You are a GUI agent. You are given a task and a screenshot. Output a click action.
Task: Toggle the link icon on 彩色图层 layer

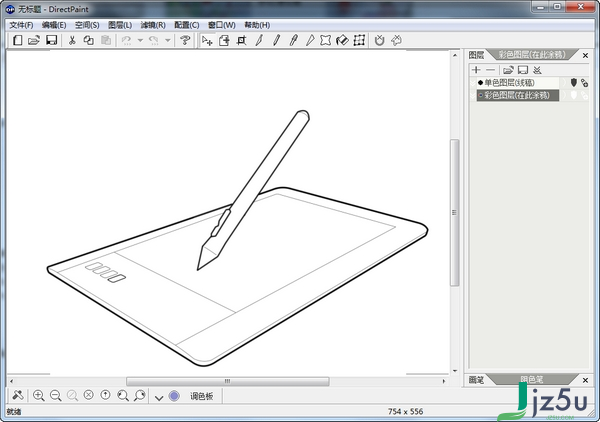point(584,95)
